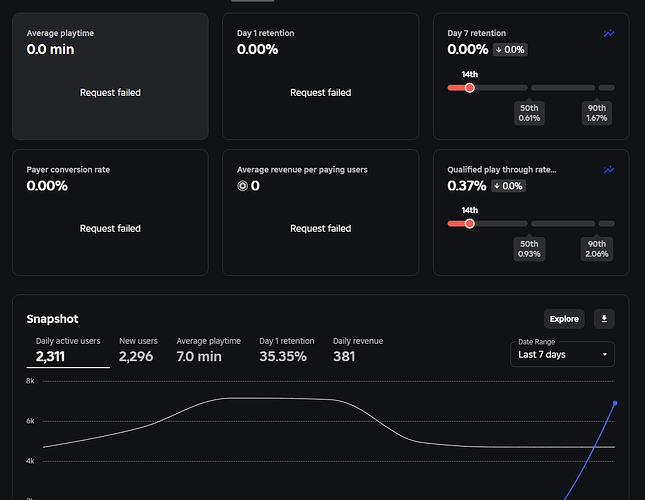Click the down arrow badge beside 0.37%
645x500 pixels.
[x=508, y=186]
